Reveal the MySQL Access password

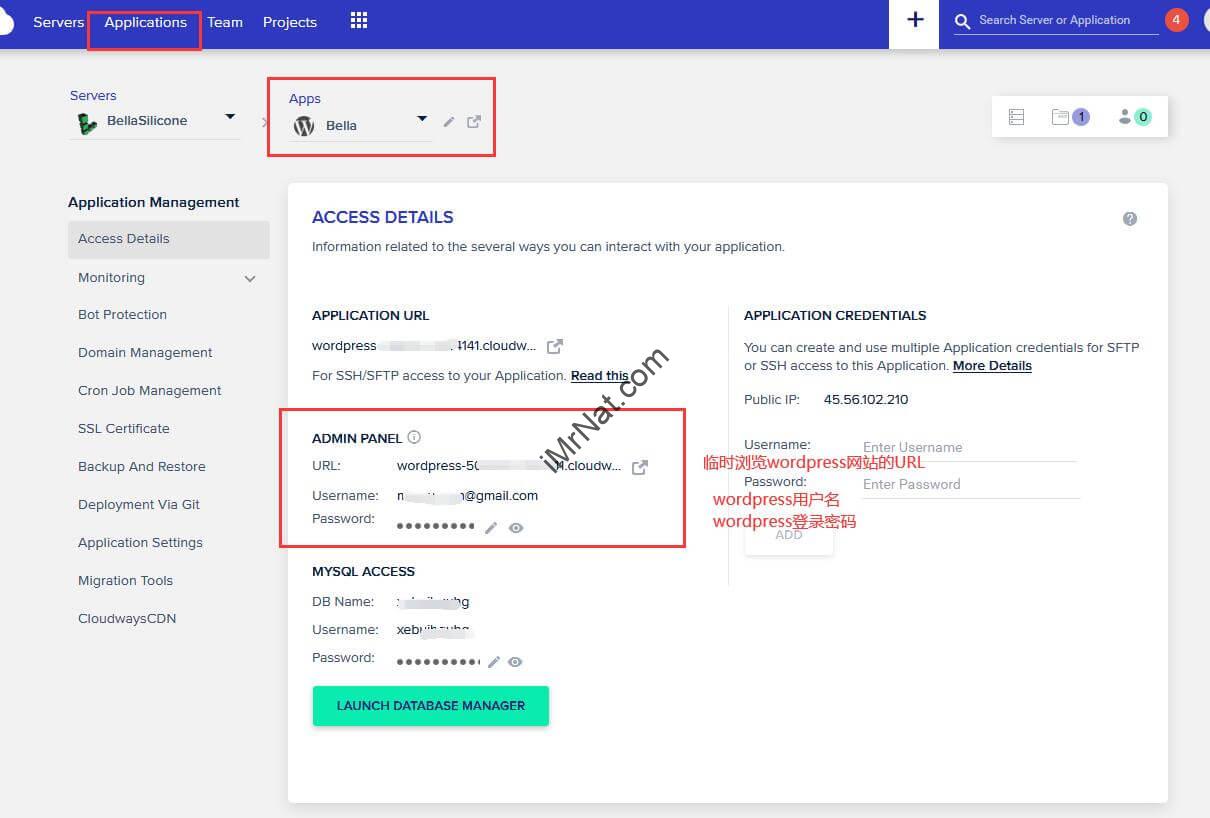516,662
